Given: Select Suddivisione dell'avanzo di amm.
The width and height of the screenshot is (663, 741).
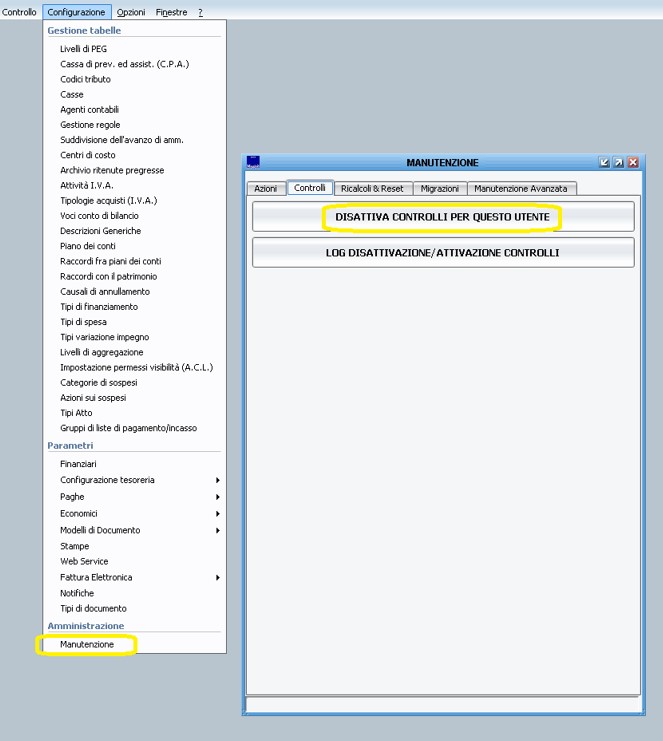Looking at the screenshot, I should [122, 140].
